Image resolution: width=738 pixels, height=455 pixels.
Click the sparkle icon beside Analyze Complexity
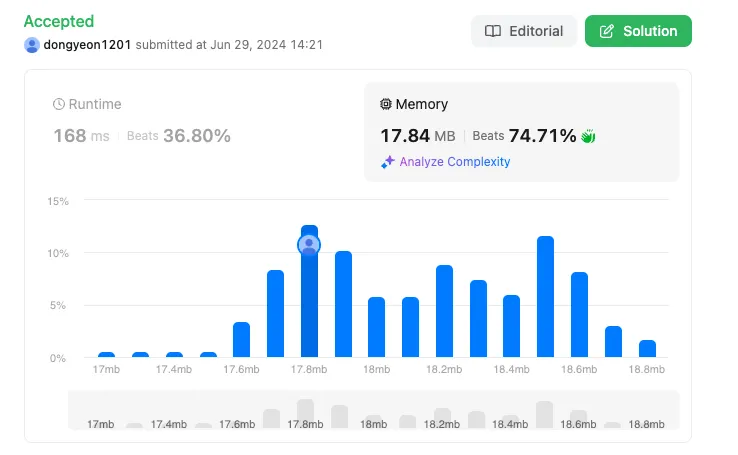click(x=388, y=162)
